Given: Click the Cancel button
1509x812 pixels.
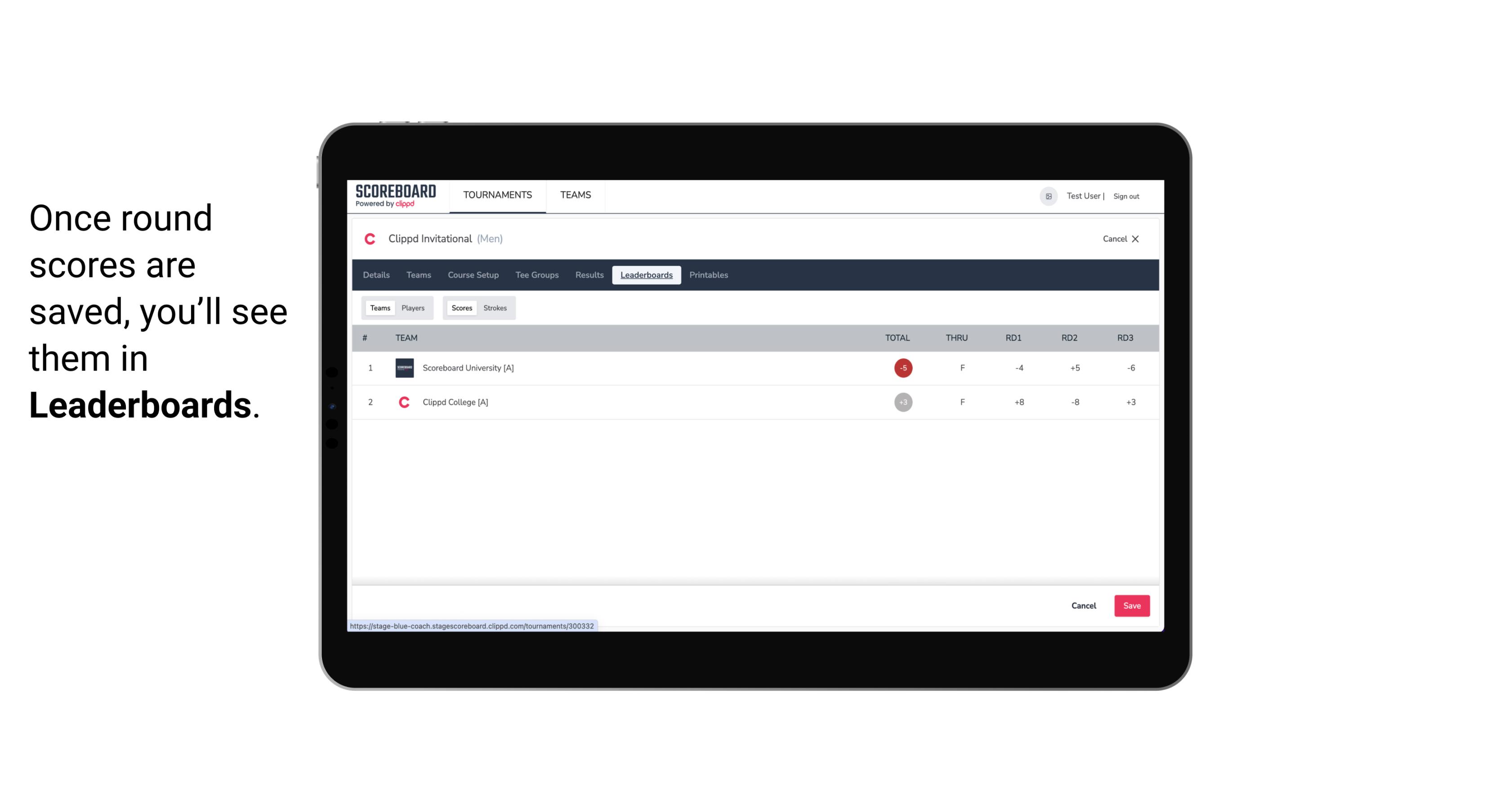Looking at the screenshot, I should click(1083, 605).
